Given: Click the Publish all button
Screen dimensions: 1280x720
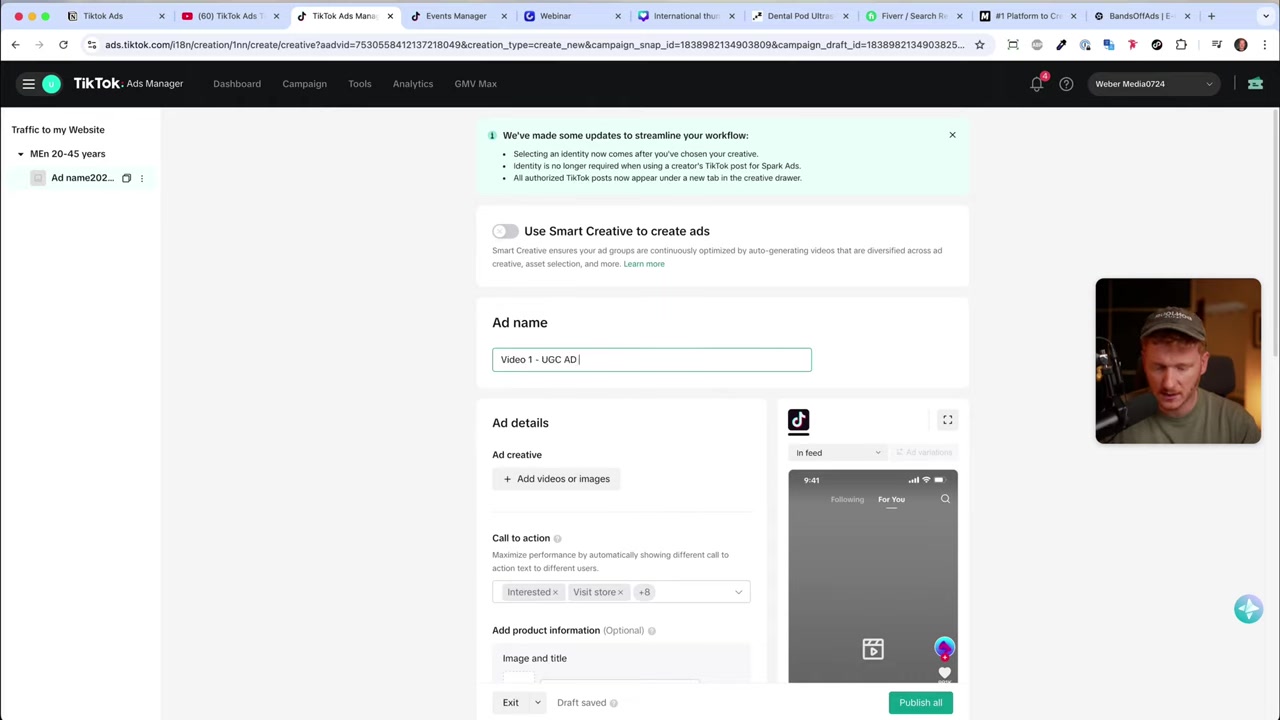Looking at the screenshot, I should tap(920, 702).
